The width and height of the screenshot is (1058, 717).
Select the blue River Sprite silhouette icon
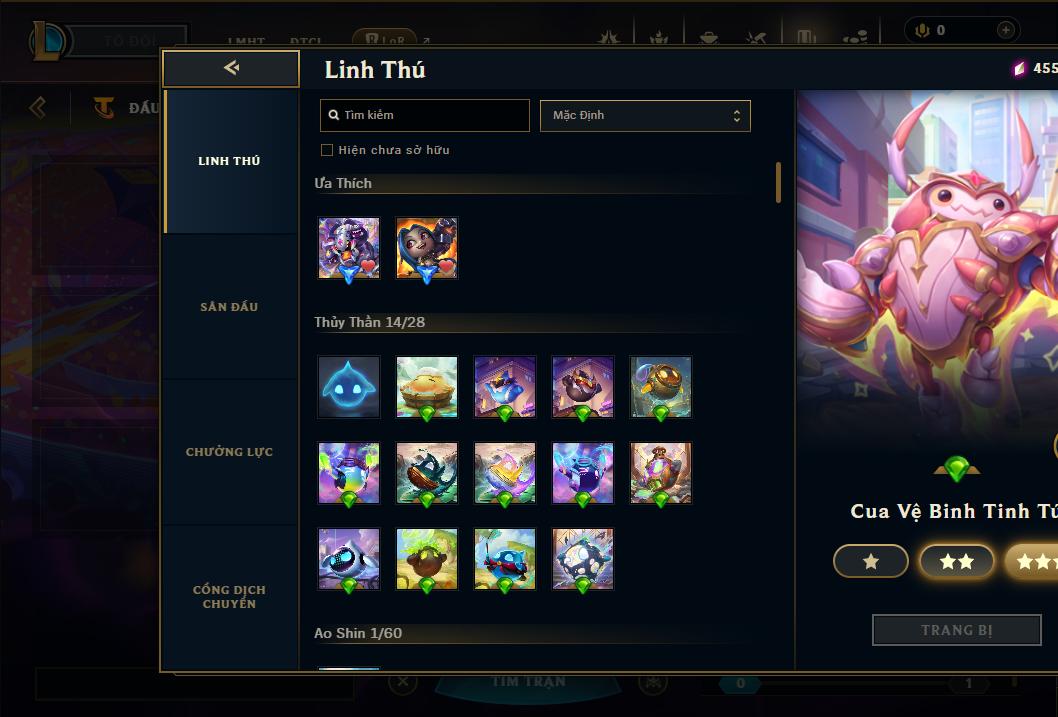point(349,386)
